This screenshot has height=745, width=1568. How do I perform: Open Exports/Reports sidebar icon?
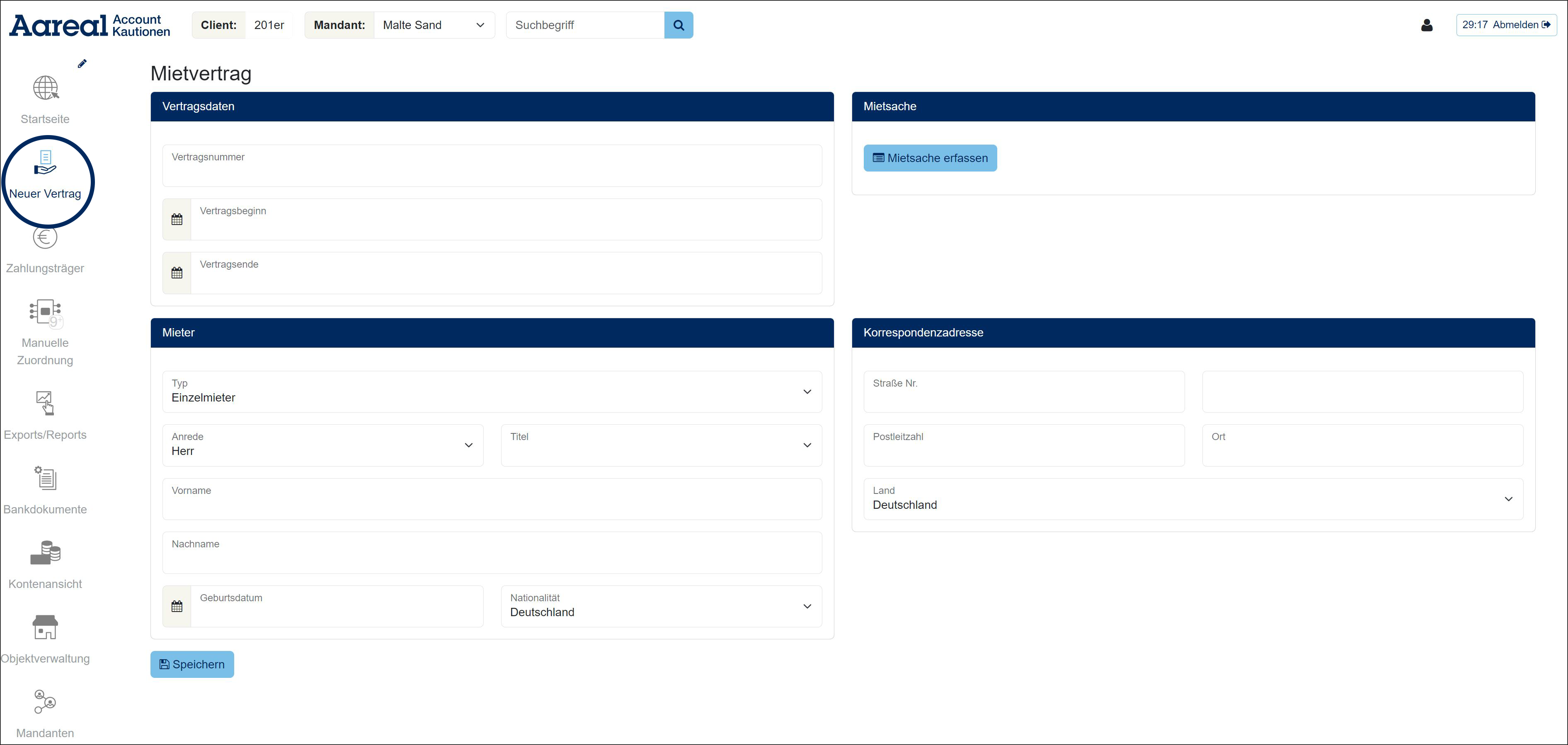tap(45, 403)
